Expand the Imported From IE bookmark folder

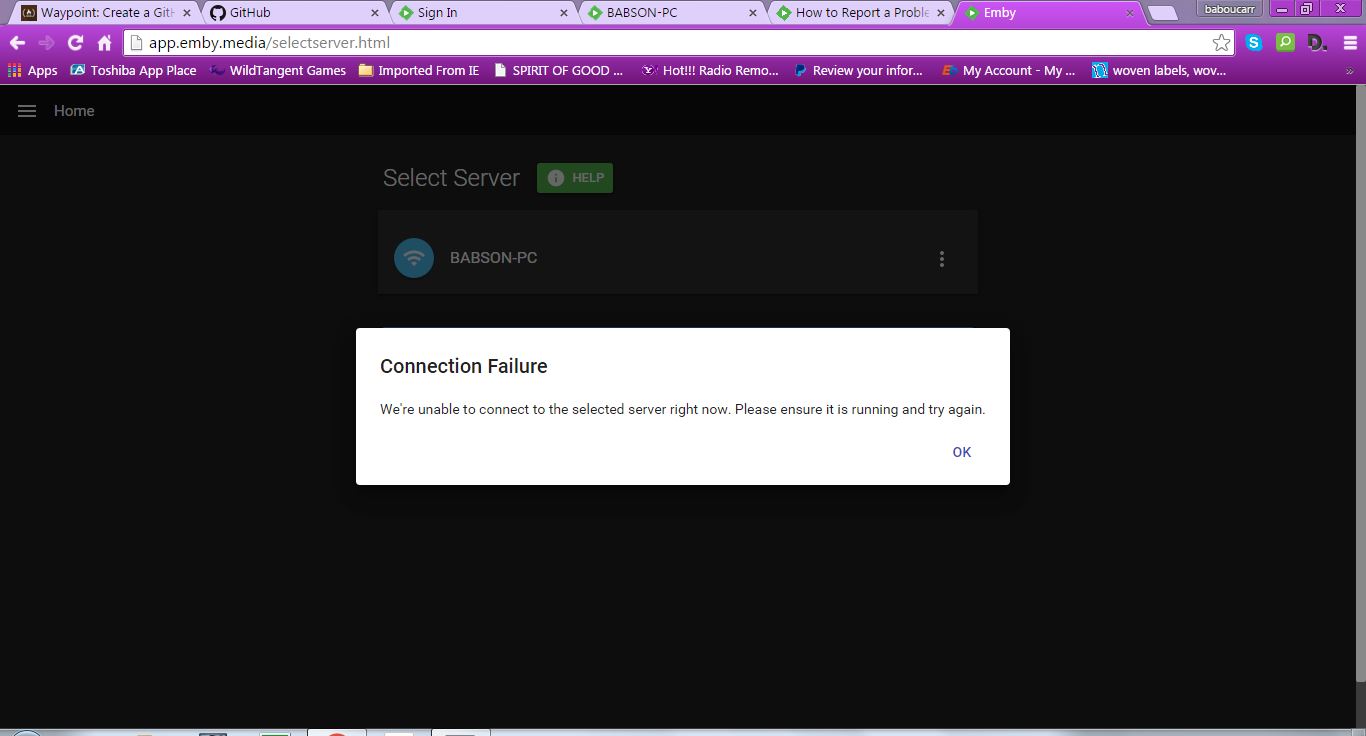tap(419, 71)
